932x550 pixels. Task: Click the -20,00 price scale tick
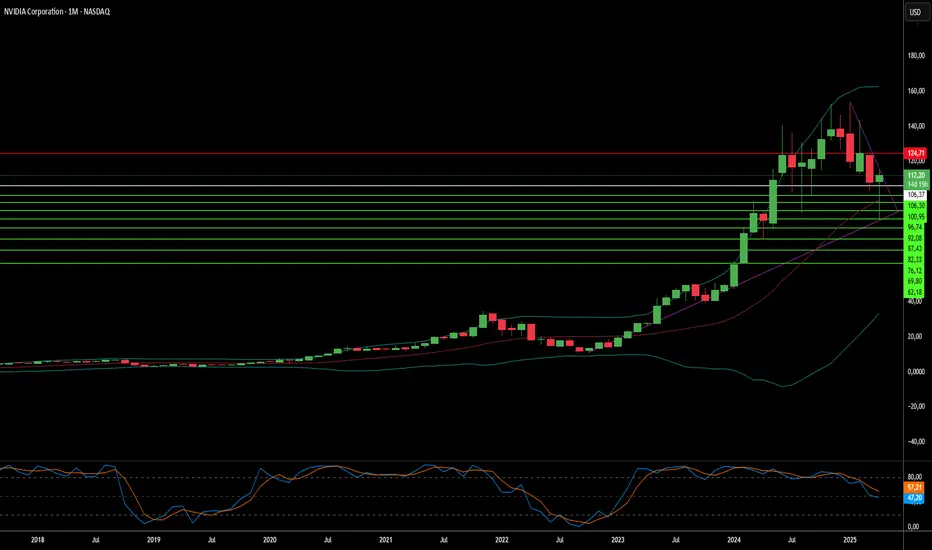[916, 407]
